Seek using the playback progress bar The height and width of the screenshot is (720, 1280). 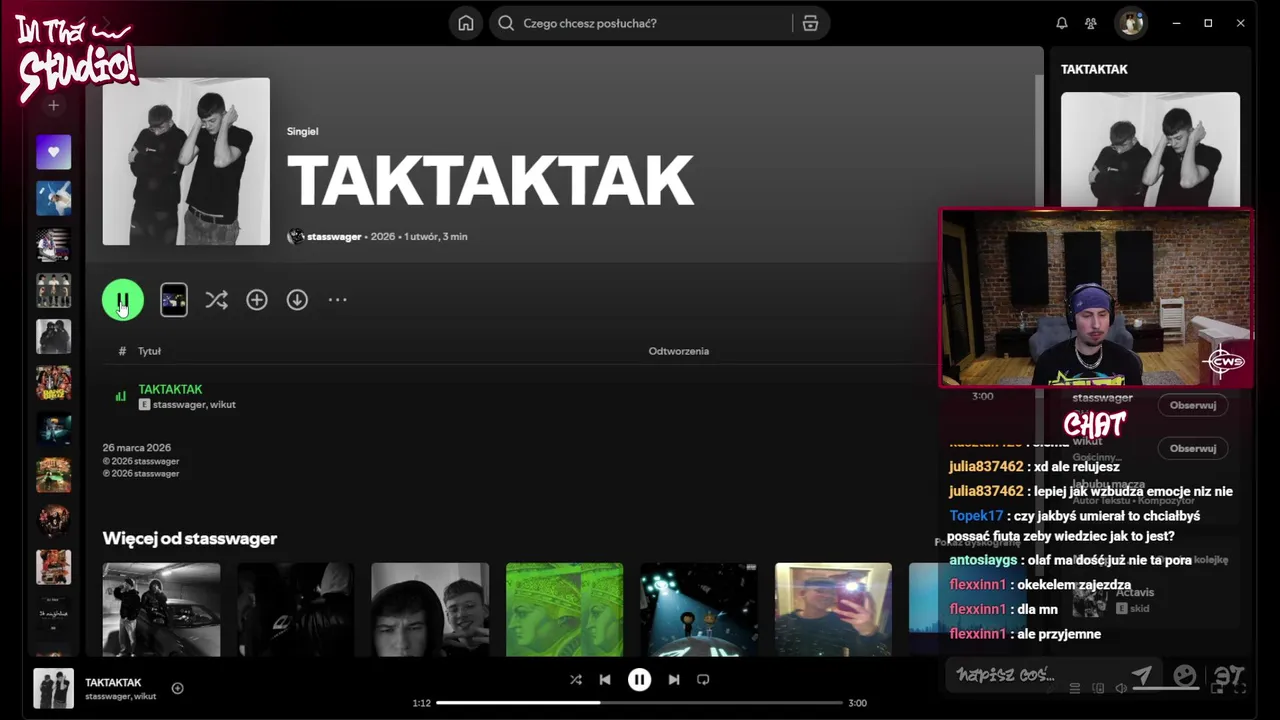click(x=640, y=703)
